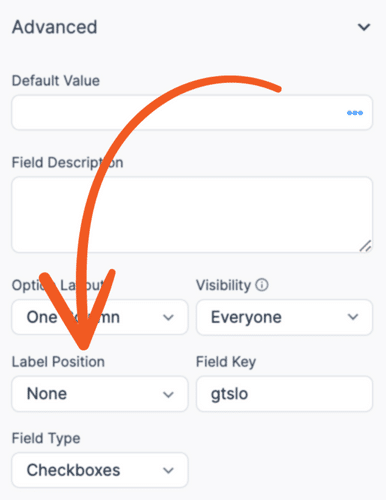Open Option Layout dropdown showing One Column
The image size is (386, 500).
coord(100,317)
